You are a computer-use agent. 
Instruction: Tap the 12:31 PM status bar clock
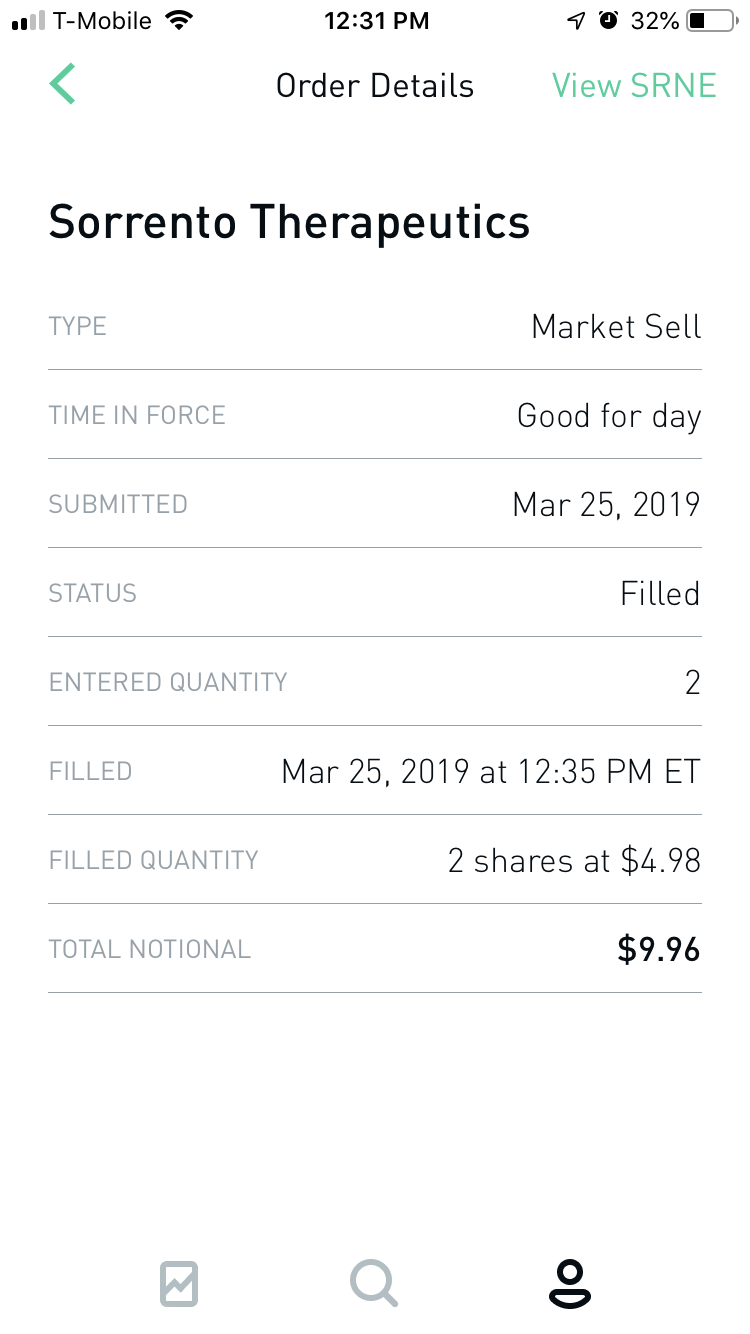[376, 21]
